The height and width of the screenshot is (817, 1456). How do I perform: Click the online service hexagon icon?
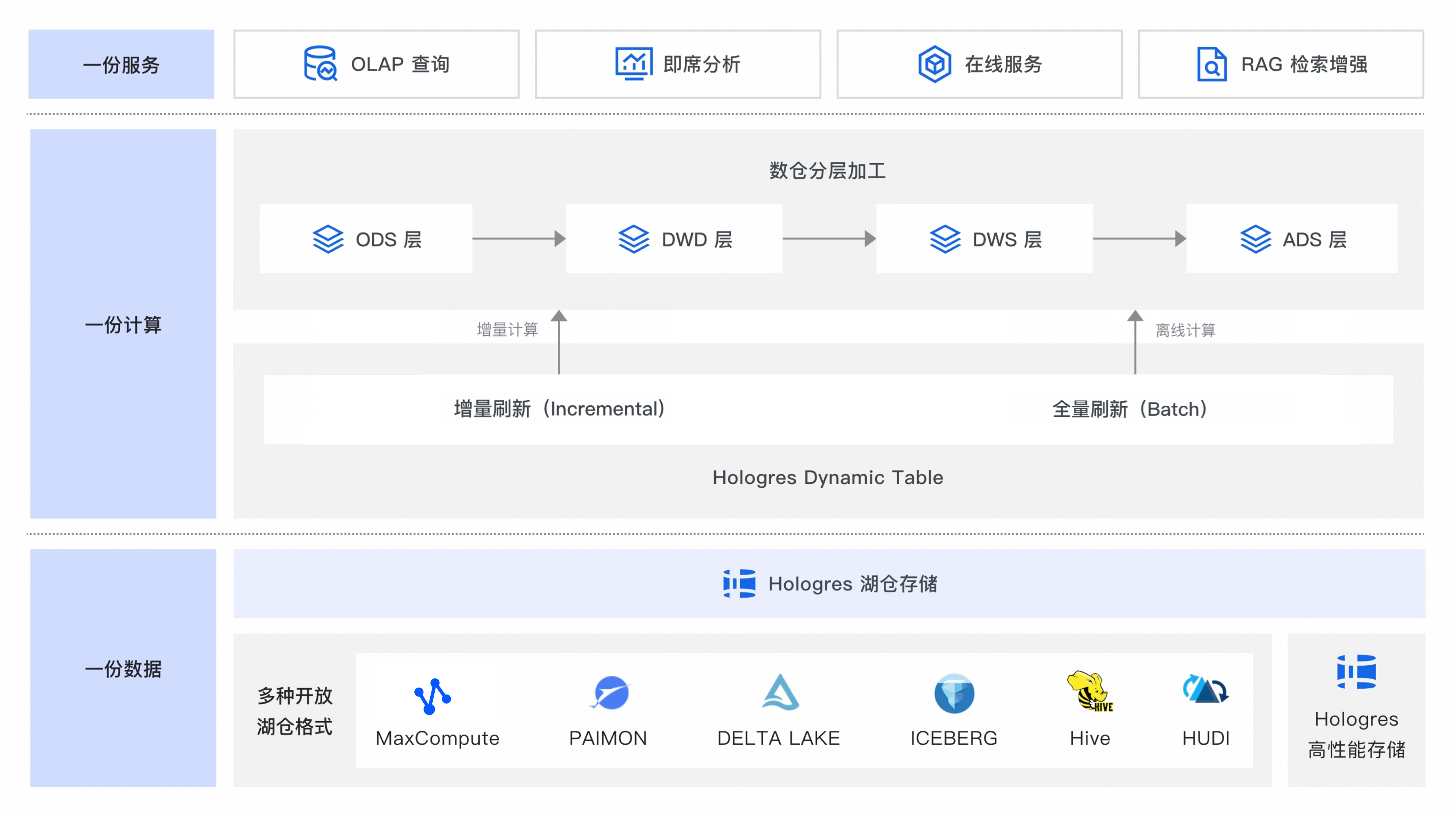934,64
